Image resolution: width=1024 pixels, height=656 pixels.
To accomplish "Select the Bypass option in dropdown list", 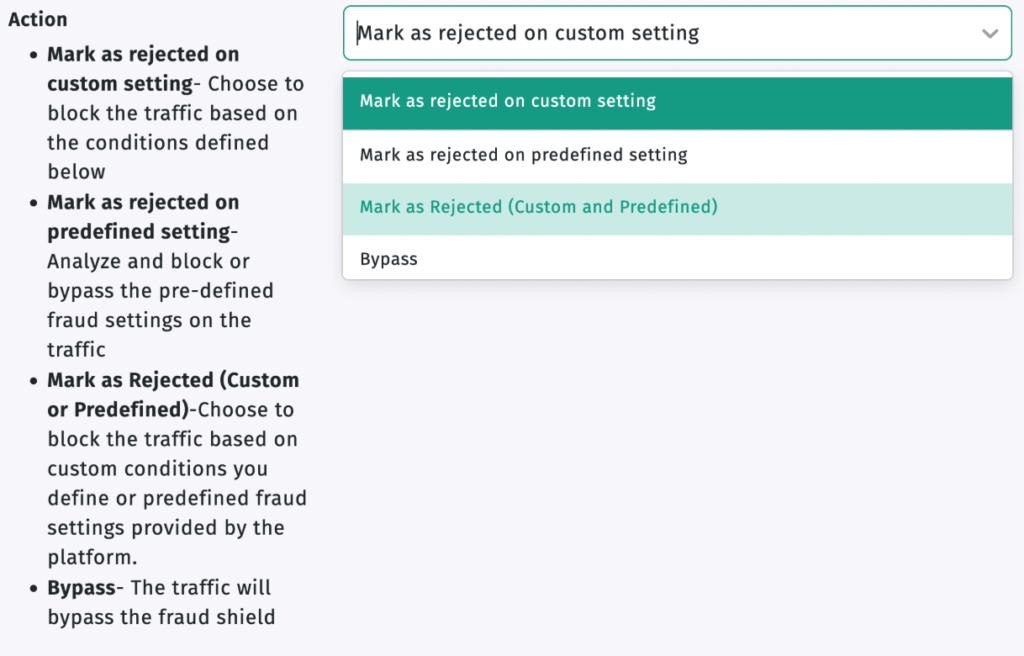I will 388,259.
